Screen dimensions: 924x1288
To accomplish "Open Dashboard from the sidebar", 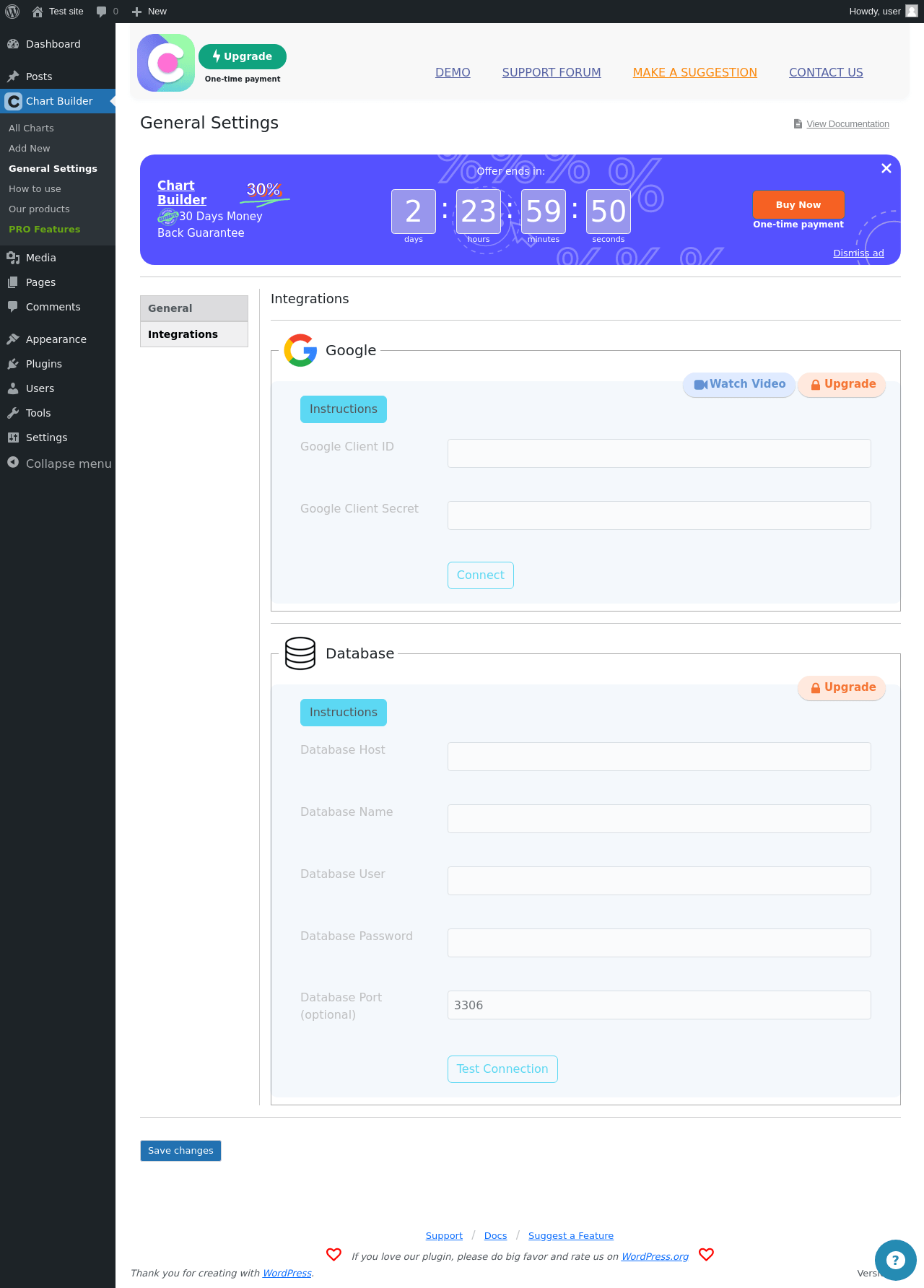I will tap(58, 44).
